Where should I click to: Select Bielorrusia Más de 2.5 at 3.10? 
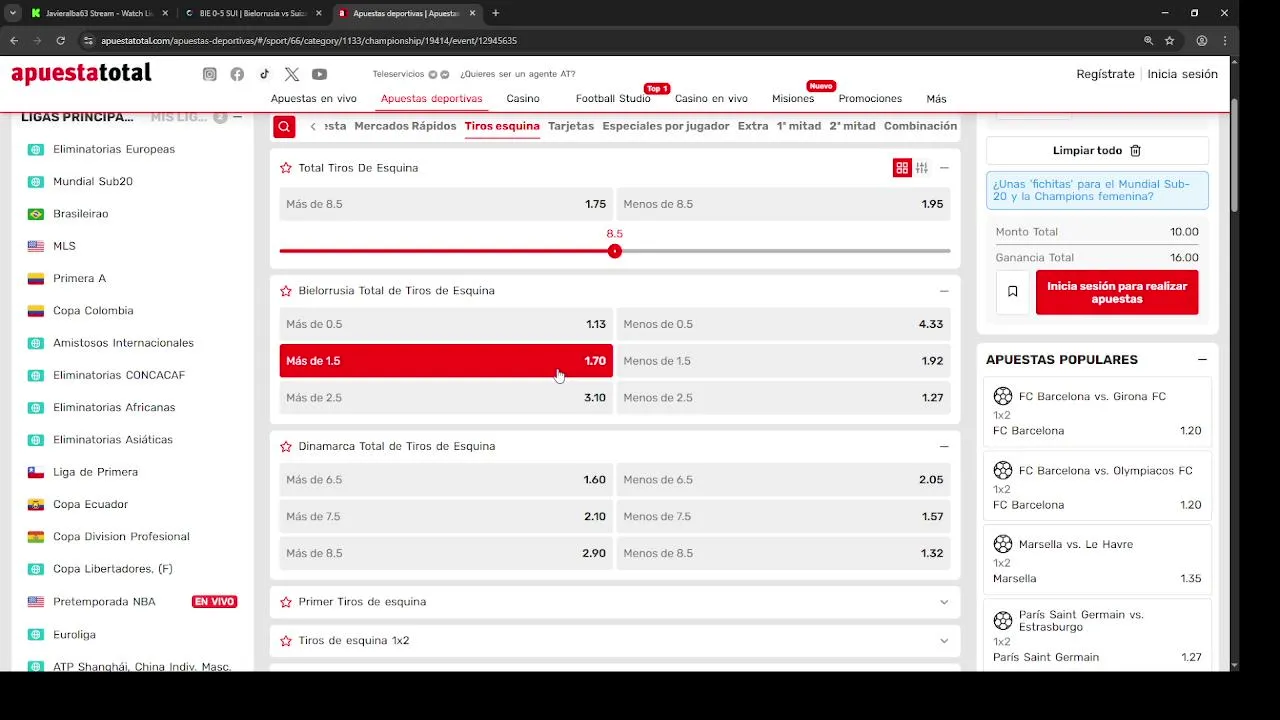[x=446, y=398]
